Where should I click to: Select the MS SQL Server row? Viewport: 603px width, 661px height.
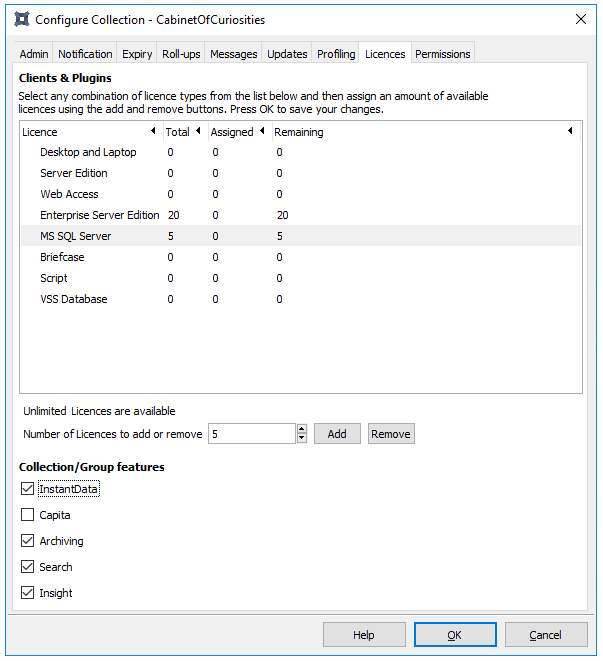pyautogui.click(x=301, y=236)
